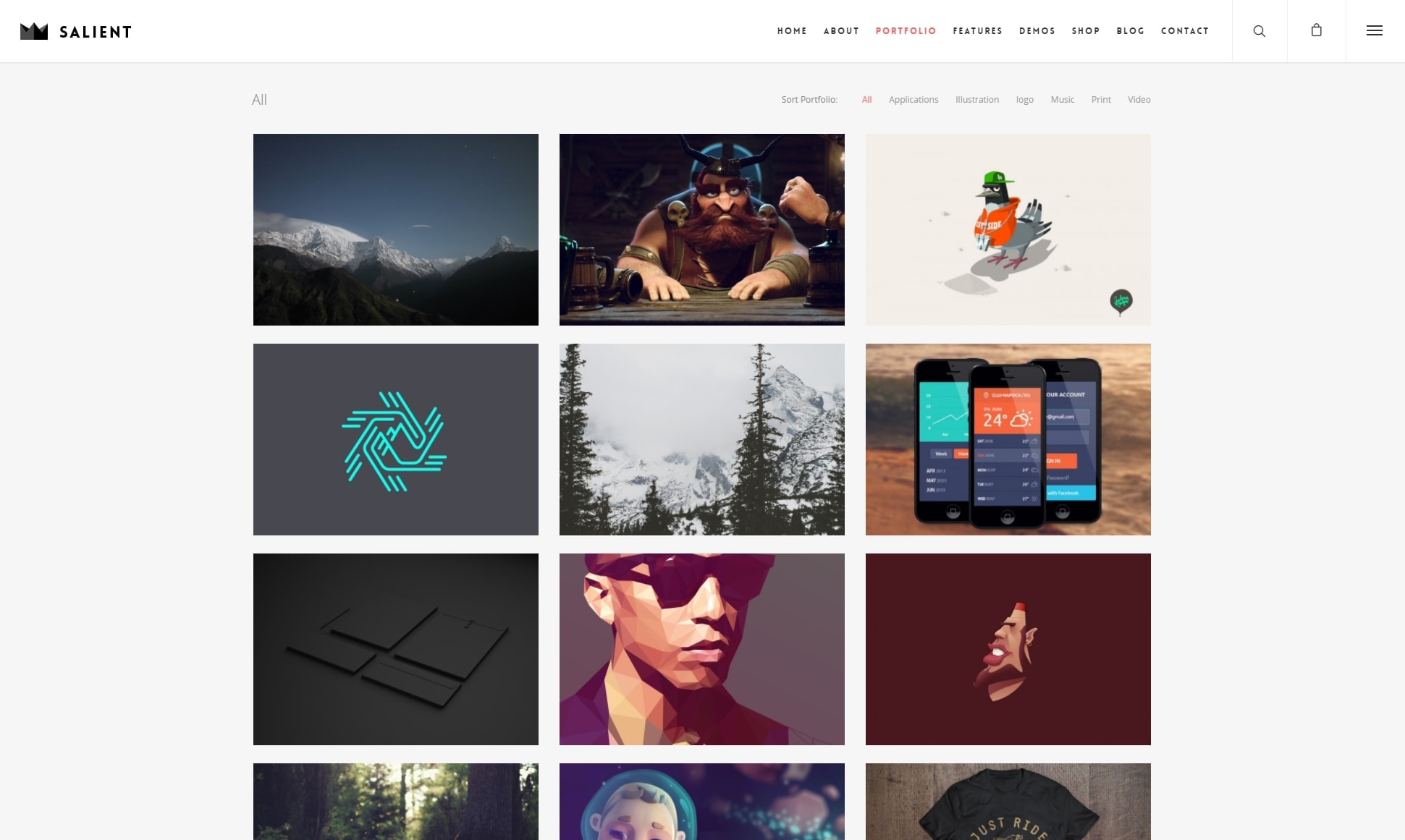This screenshot has height=840, width=1405.
Task: Select the Video portfolio filter
Action: coord(1139,99)
